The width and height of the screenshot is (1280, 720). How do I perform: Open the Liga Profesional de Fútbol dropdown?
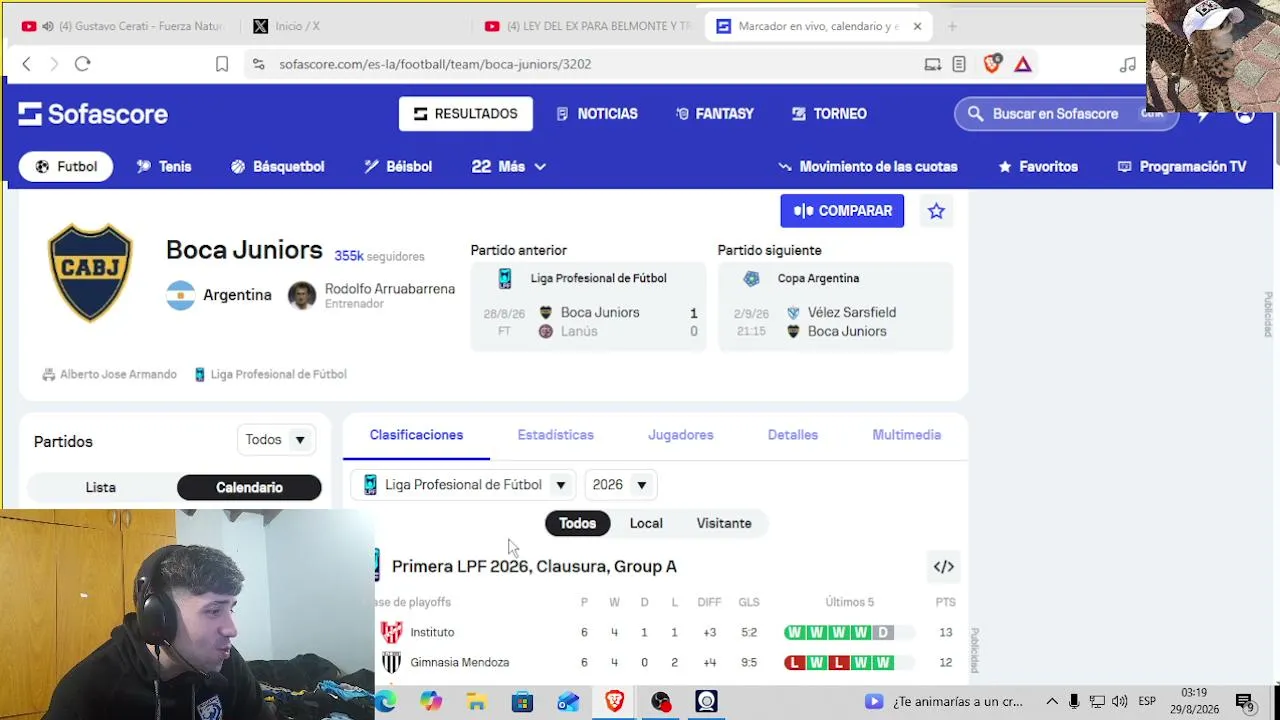464,485
